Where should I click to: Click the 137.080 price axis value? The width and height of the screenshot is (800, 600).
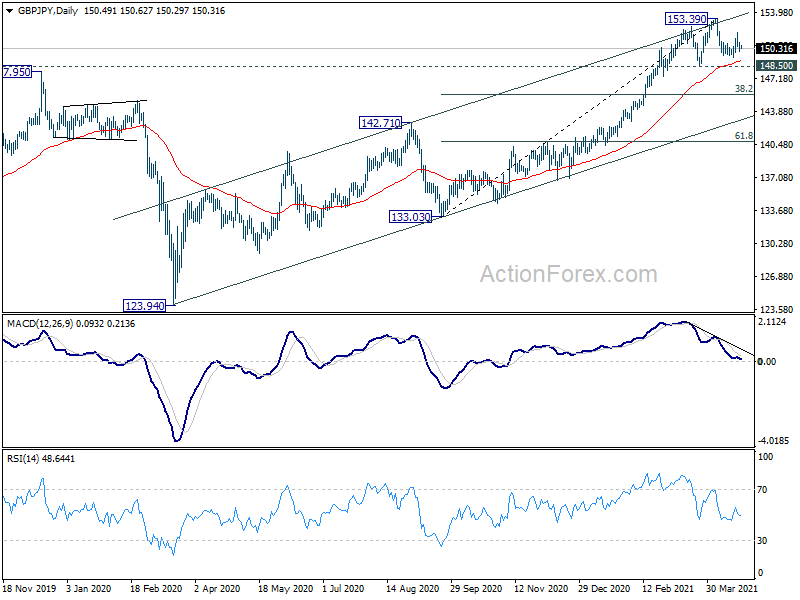pyautogui.click(x=777, y=178)
